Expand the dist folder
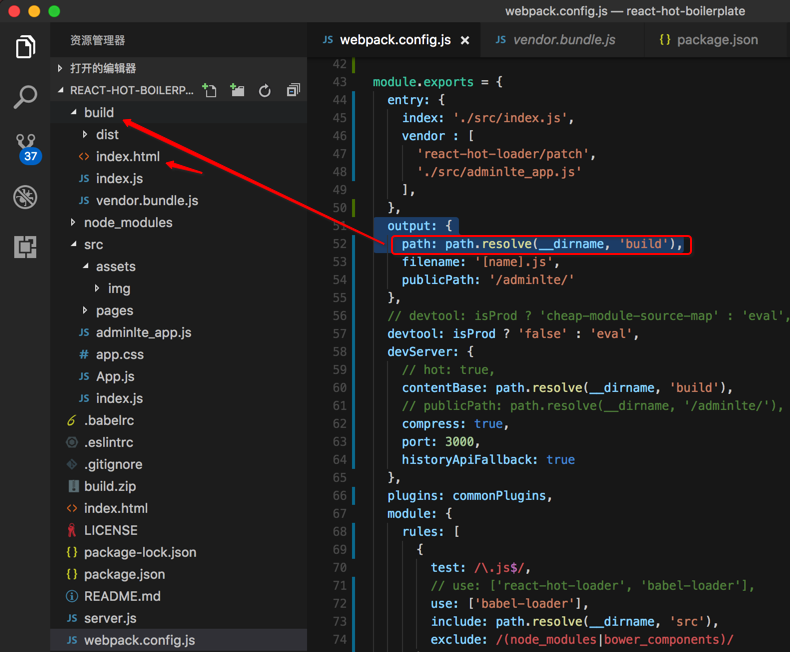This screenshot has width=790, height=652. click(107, 134)
